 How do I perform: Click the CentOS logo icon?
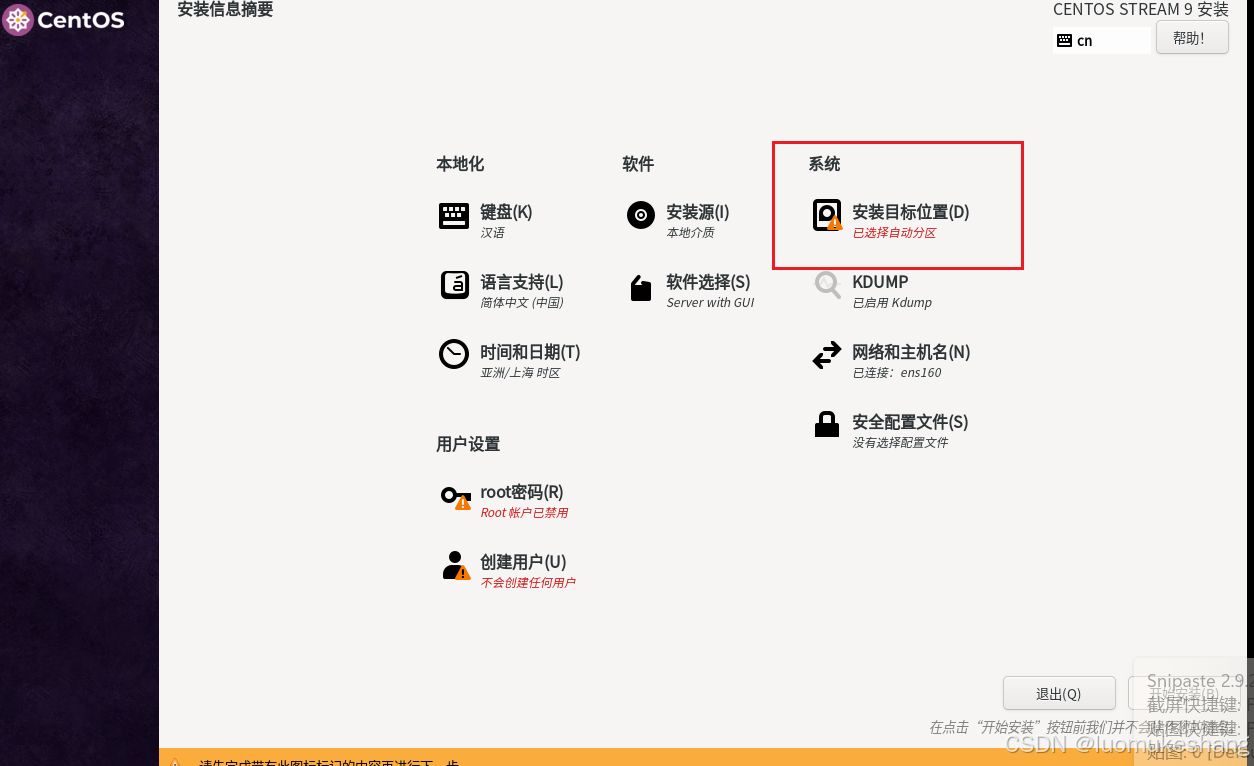(18, 19)
